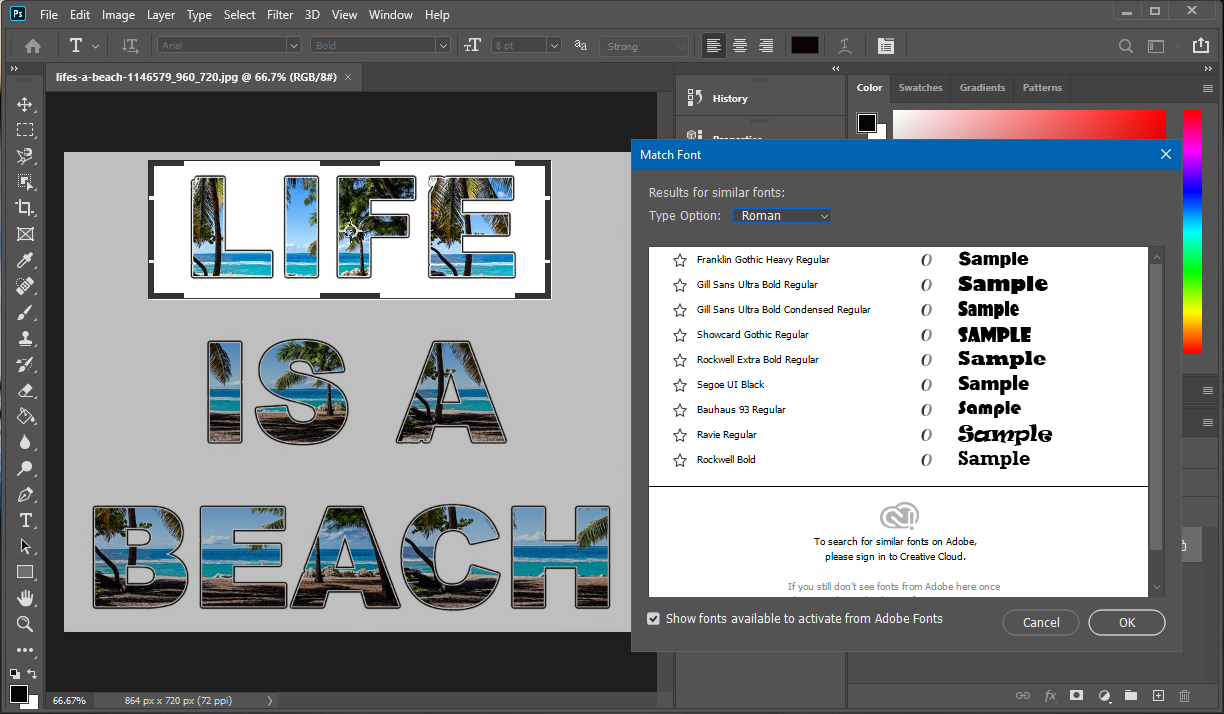Open the Type Option Roman dropdown
1224x714 pixels.
pos(781,216)
